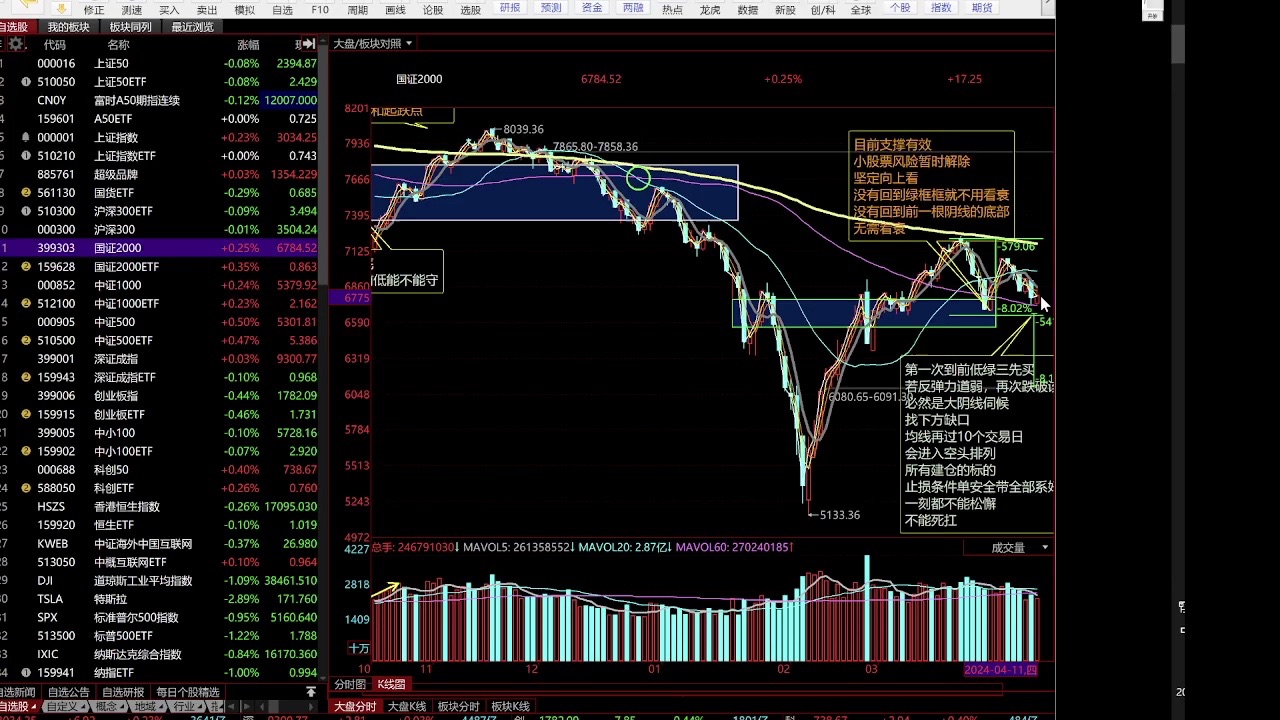Click the 期货 futures button

pos(982,8)
